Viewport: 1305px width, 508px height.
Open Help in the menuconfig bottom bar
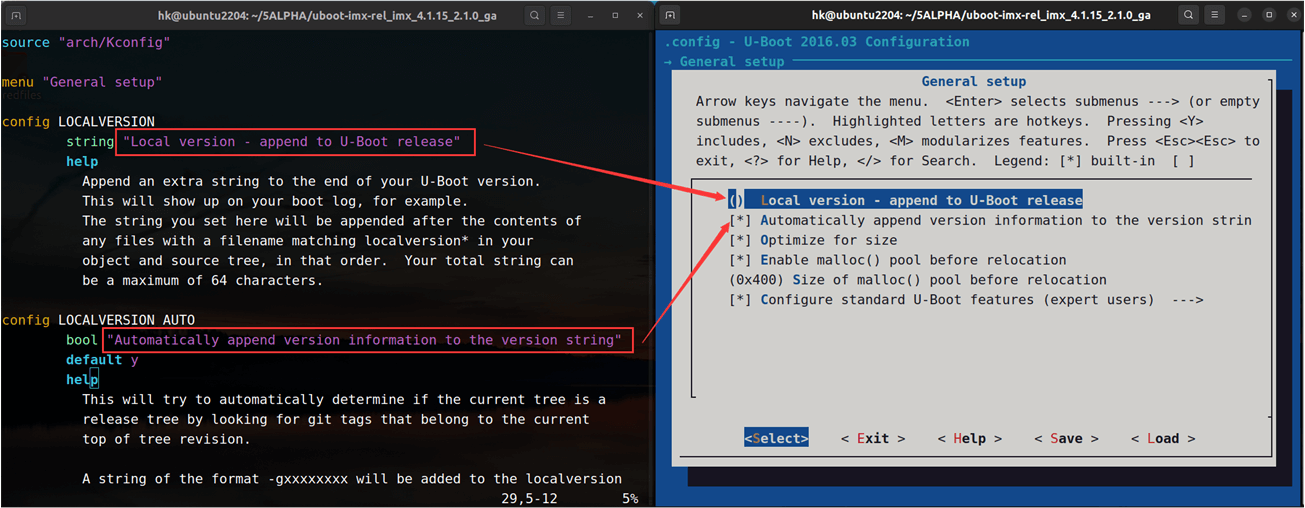point(969,439)
